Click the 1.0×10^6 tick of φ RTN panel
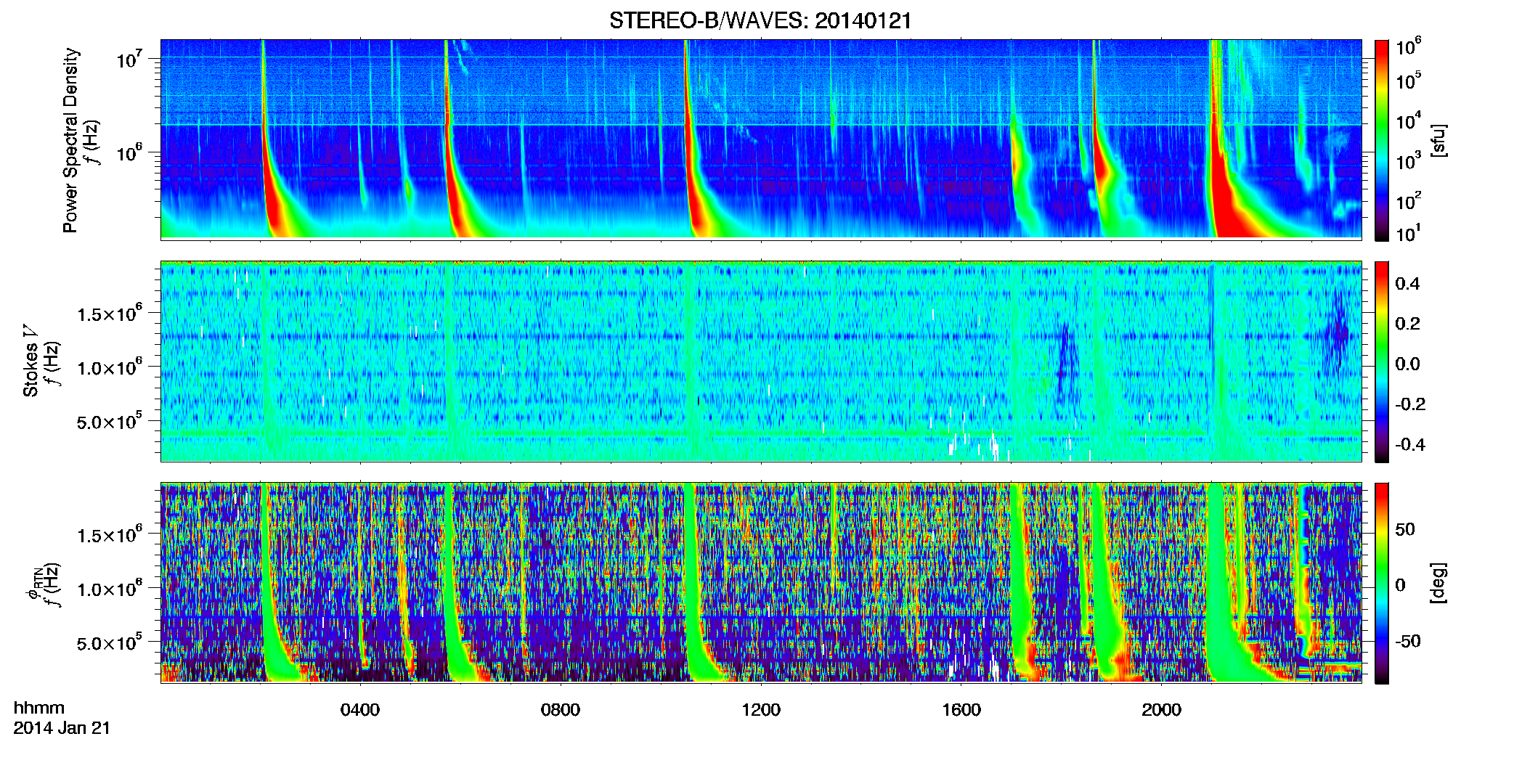Viewport: 1522px width, 784px height. pyautogui.click(x=110, y=589)
